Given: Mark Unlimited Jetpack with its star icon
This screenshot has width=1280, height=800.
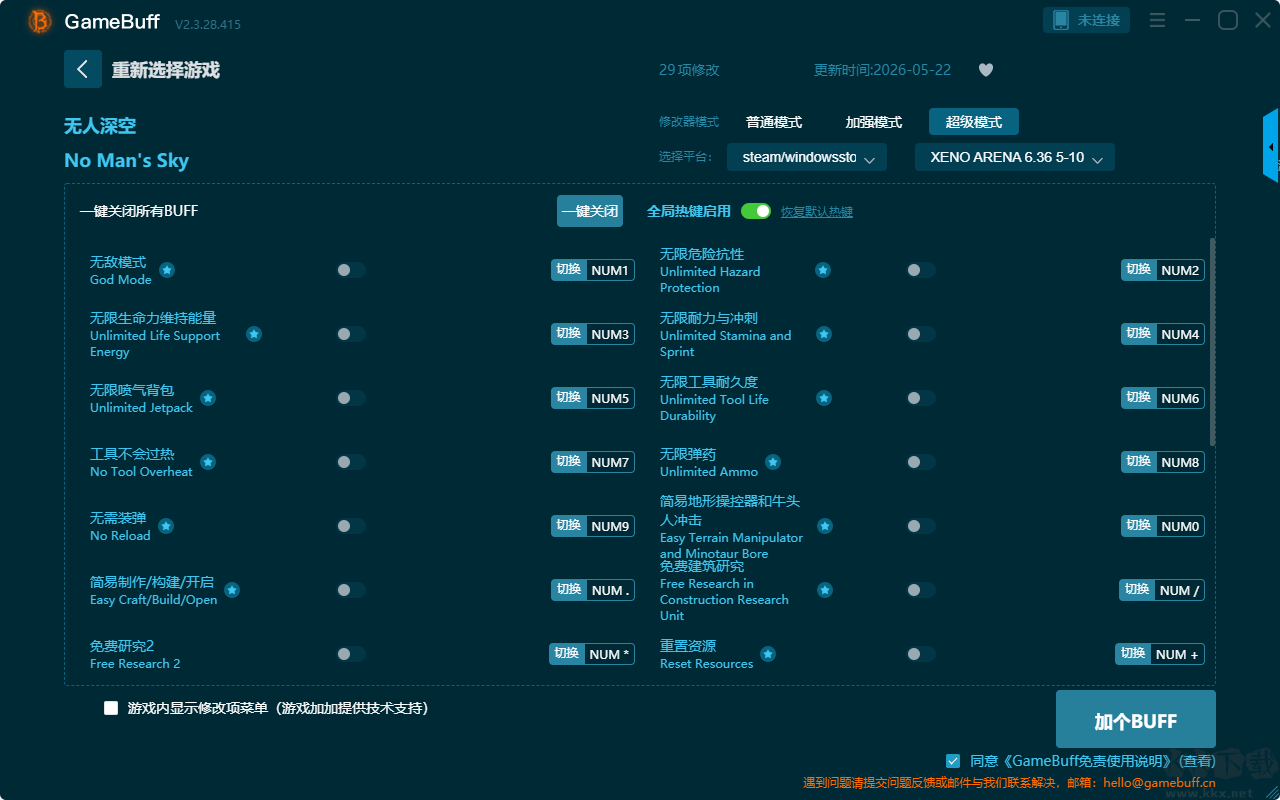Looking at the screenshot, I should (x=208, y=398).
